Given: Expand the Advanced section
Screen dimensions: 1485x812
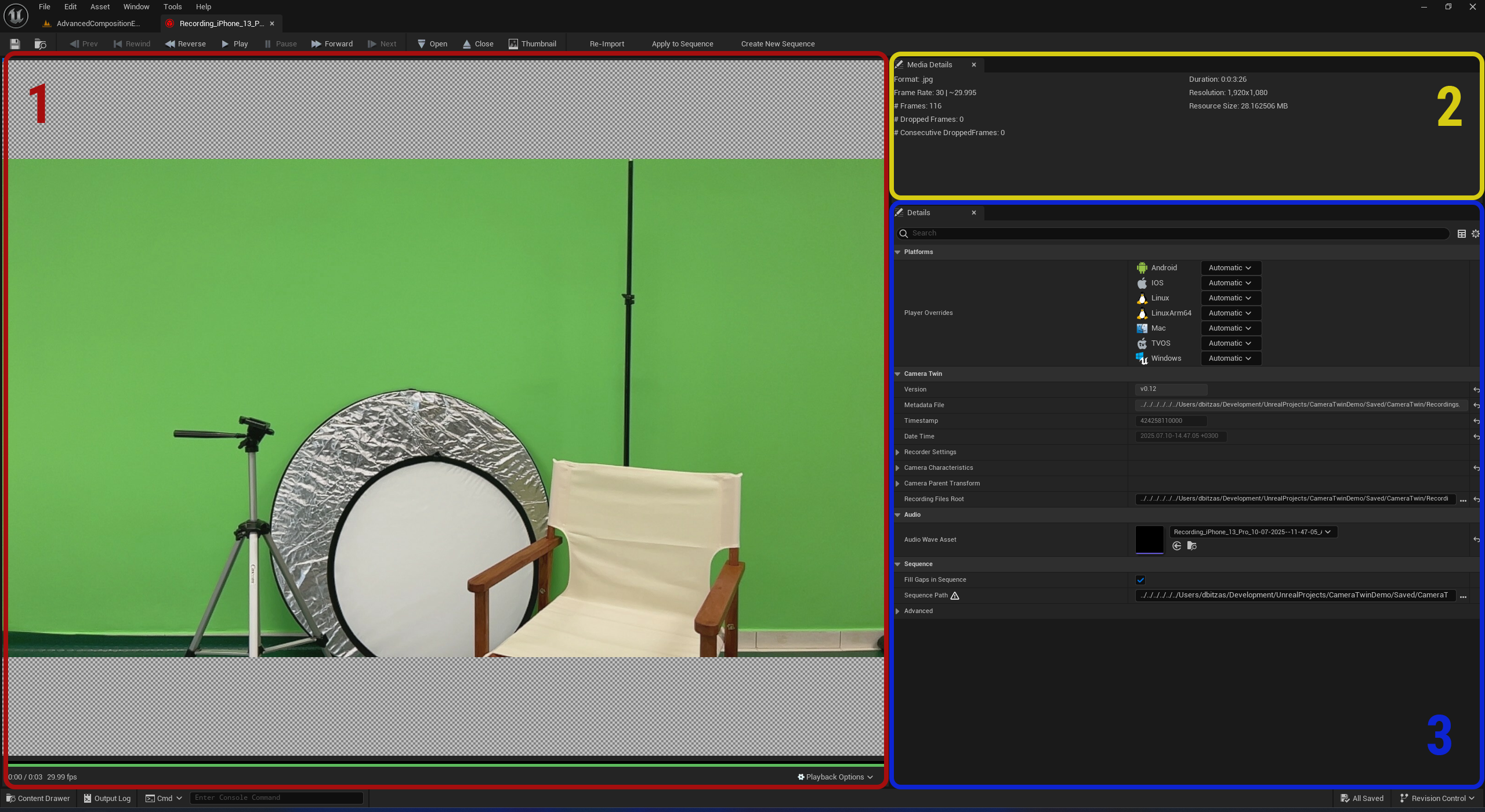Looking at the screenshot, I should point(898,611).
